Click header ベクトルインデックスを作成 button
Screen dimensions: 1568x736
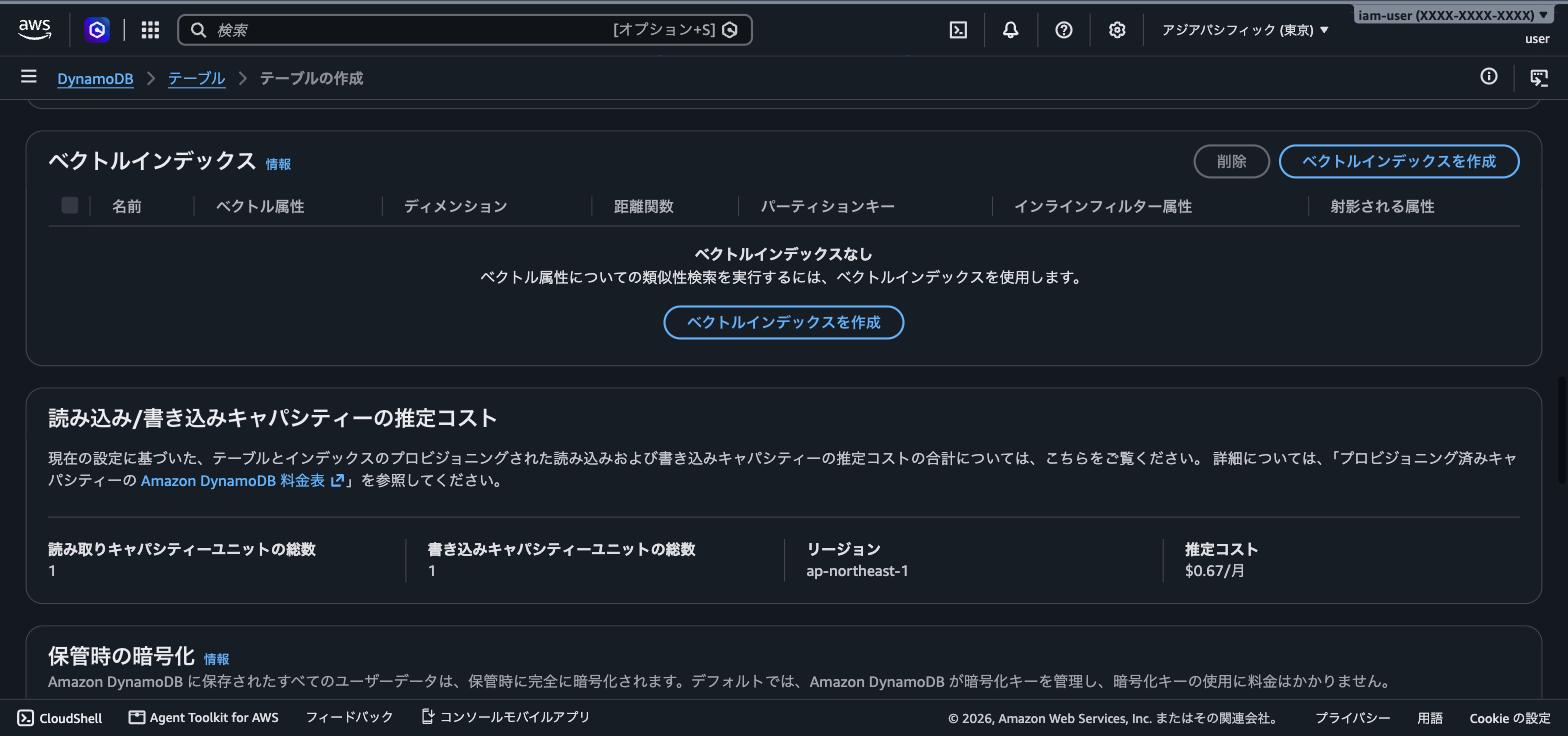coord(1399,161)
